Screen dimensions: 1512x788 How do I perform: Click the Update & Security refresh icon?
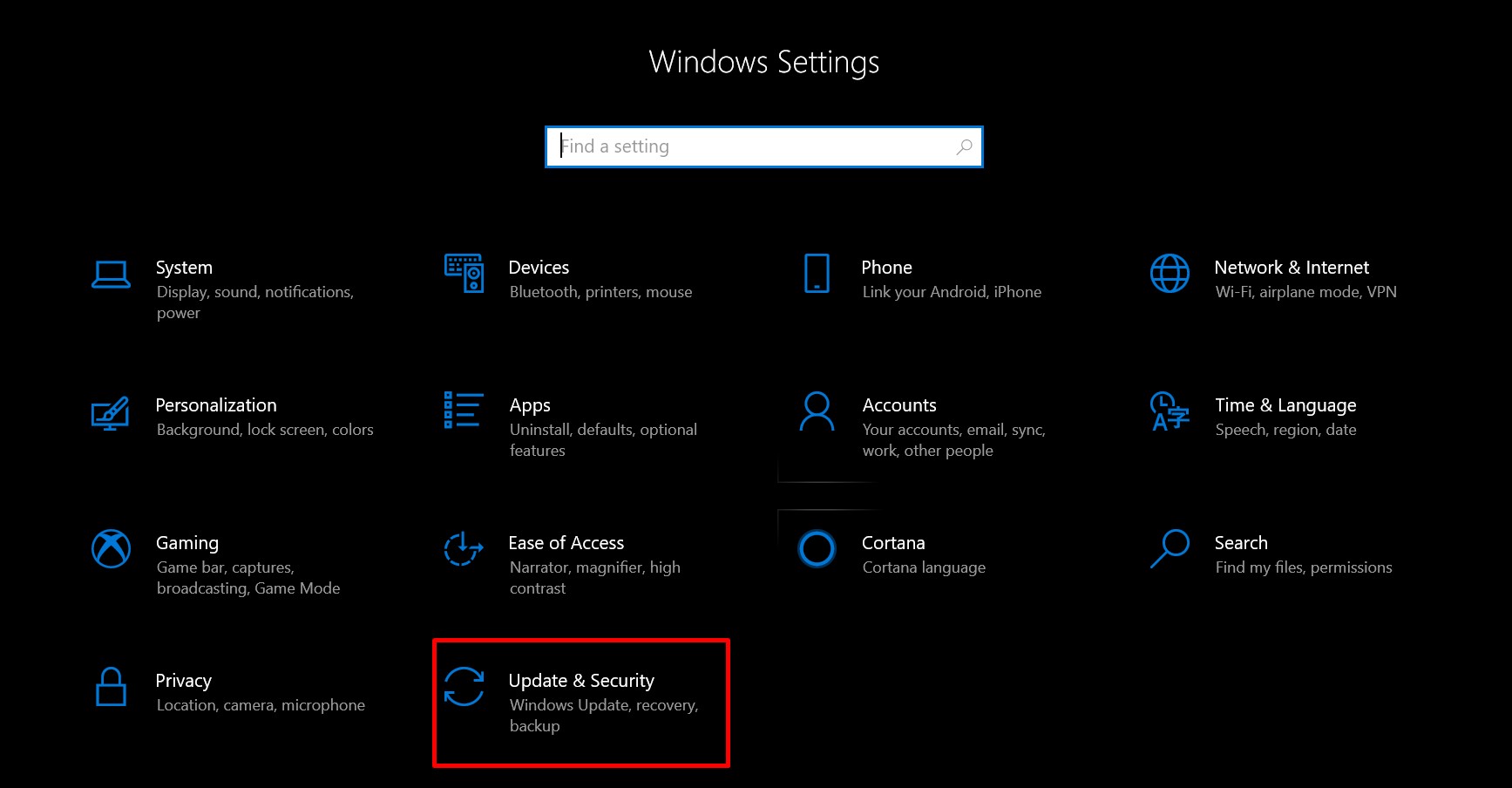[464, 686]
